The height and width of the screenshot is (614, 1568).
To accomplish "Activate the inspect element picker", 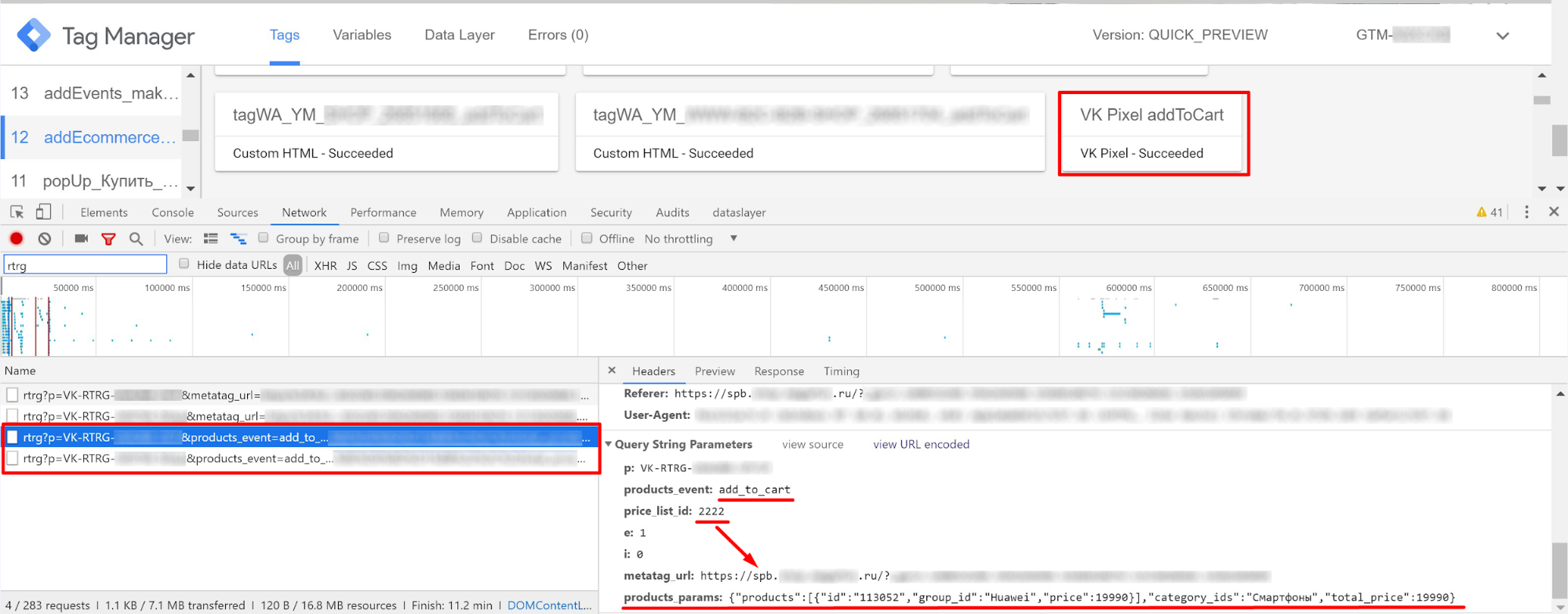I will pos(16,213).
